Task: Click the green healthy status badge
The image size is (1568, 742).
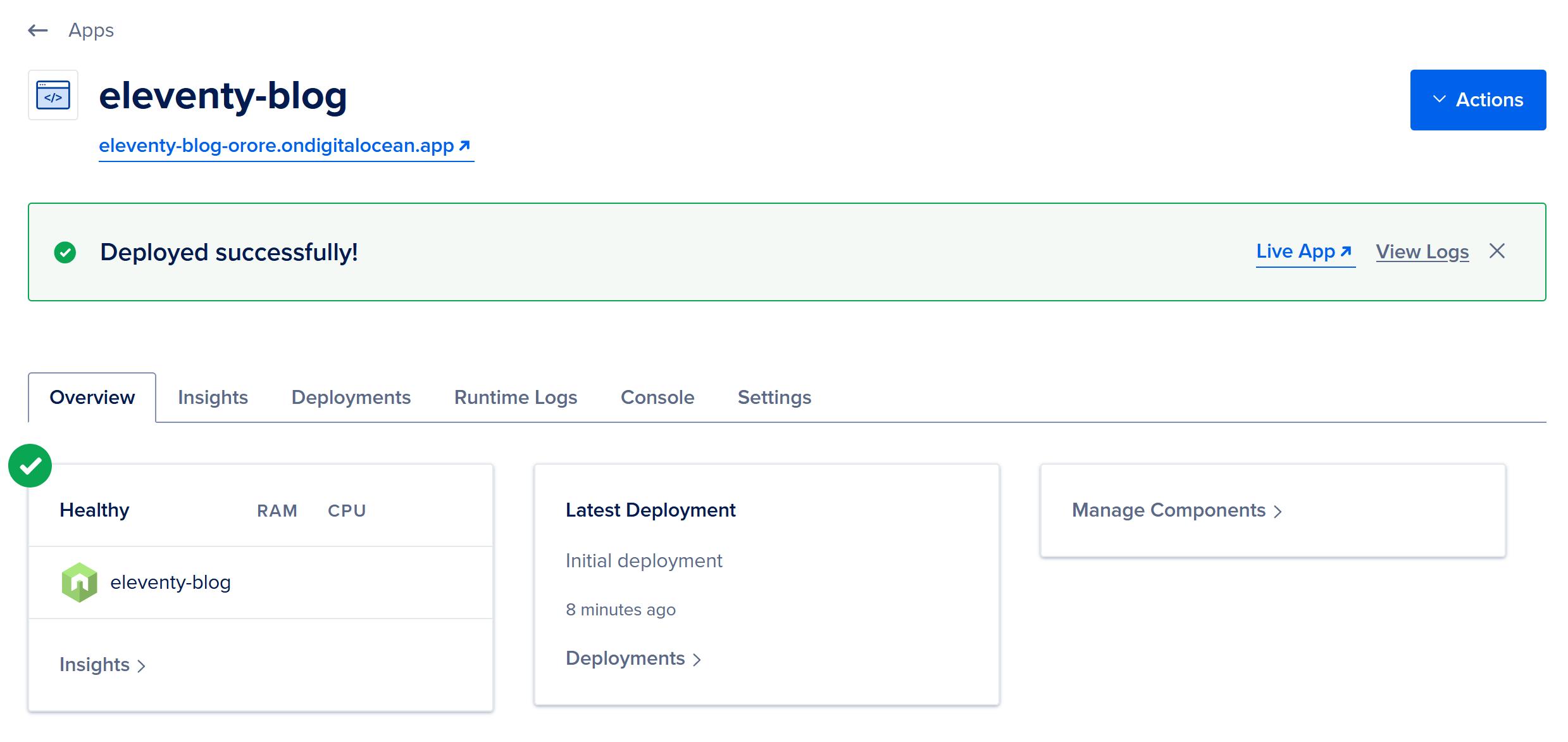Action: (30, 466)
